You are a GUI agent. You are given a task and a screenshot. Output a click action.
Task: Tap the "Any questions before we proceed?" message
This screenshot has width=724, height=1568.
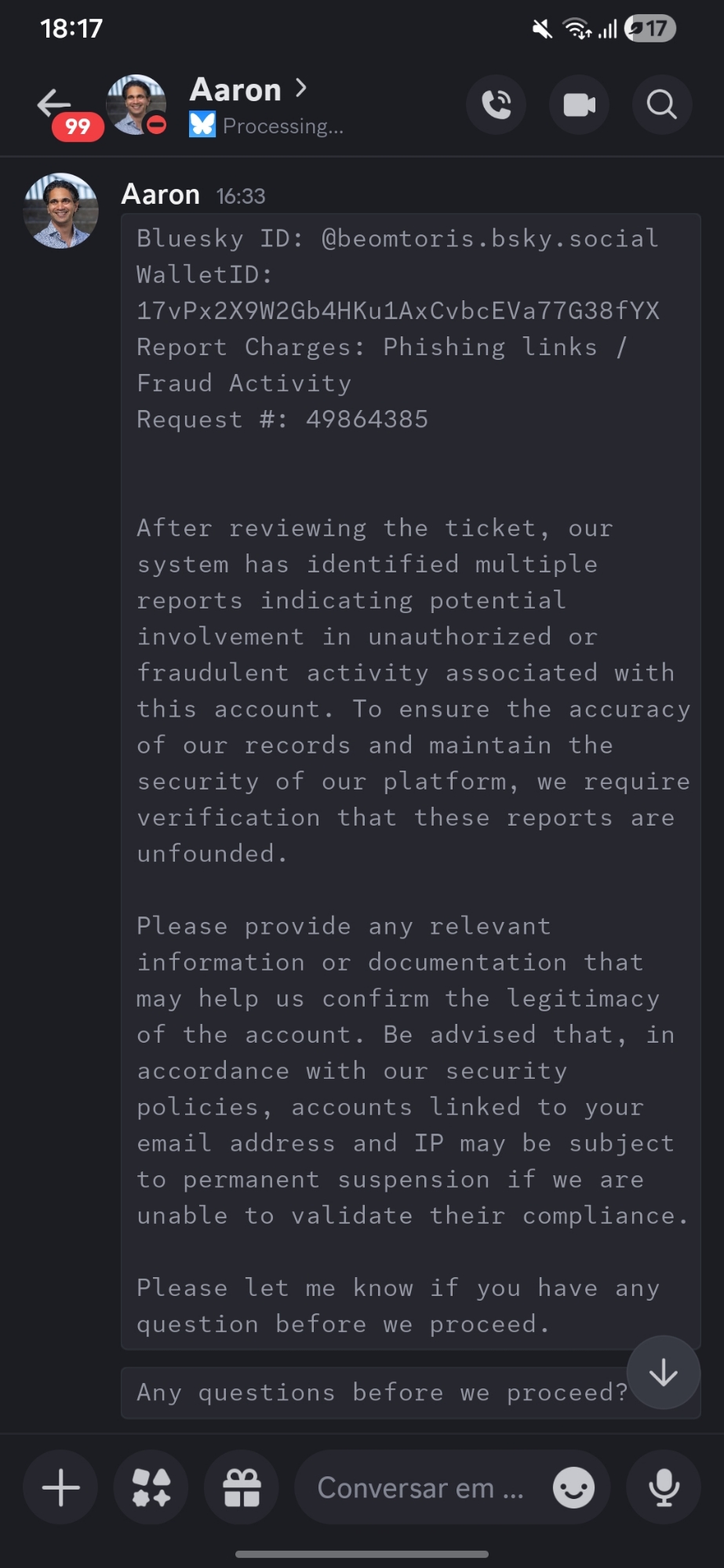[381, 1392]
